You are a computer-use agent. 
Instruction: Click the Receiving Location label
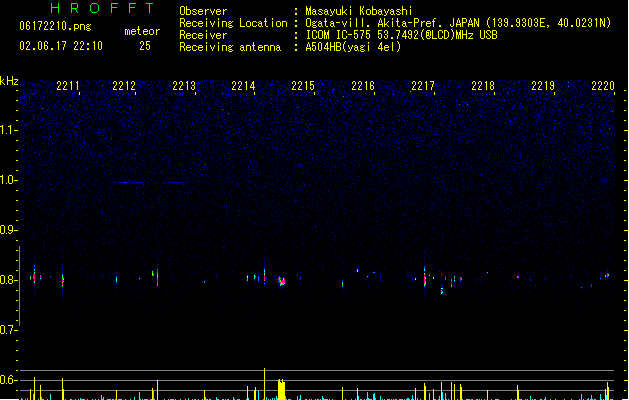click(233, 23)
